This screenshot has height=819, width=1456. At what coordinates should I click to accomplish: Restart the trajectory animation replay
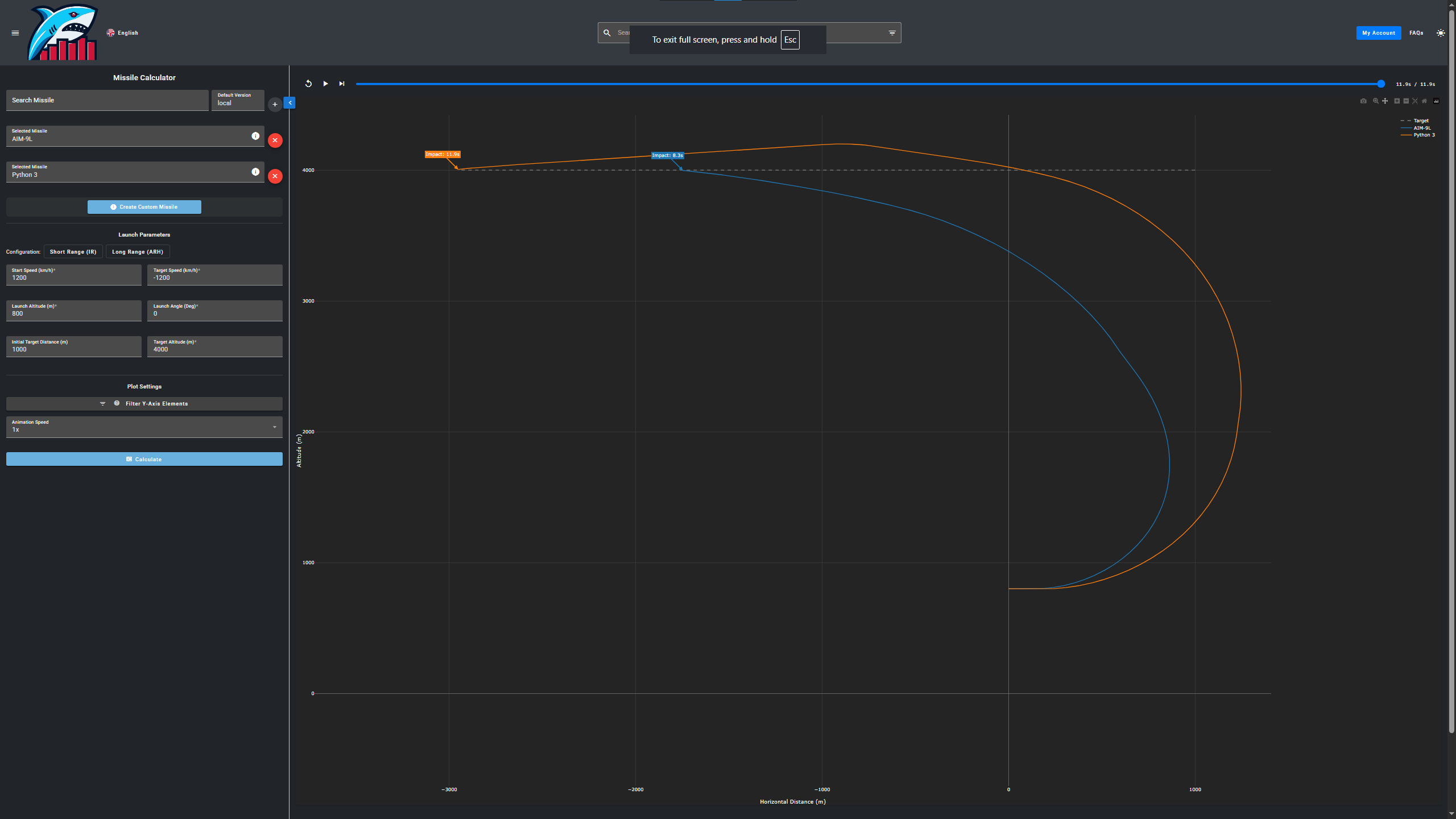(x=308, y=84)
